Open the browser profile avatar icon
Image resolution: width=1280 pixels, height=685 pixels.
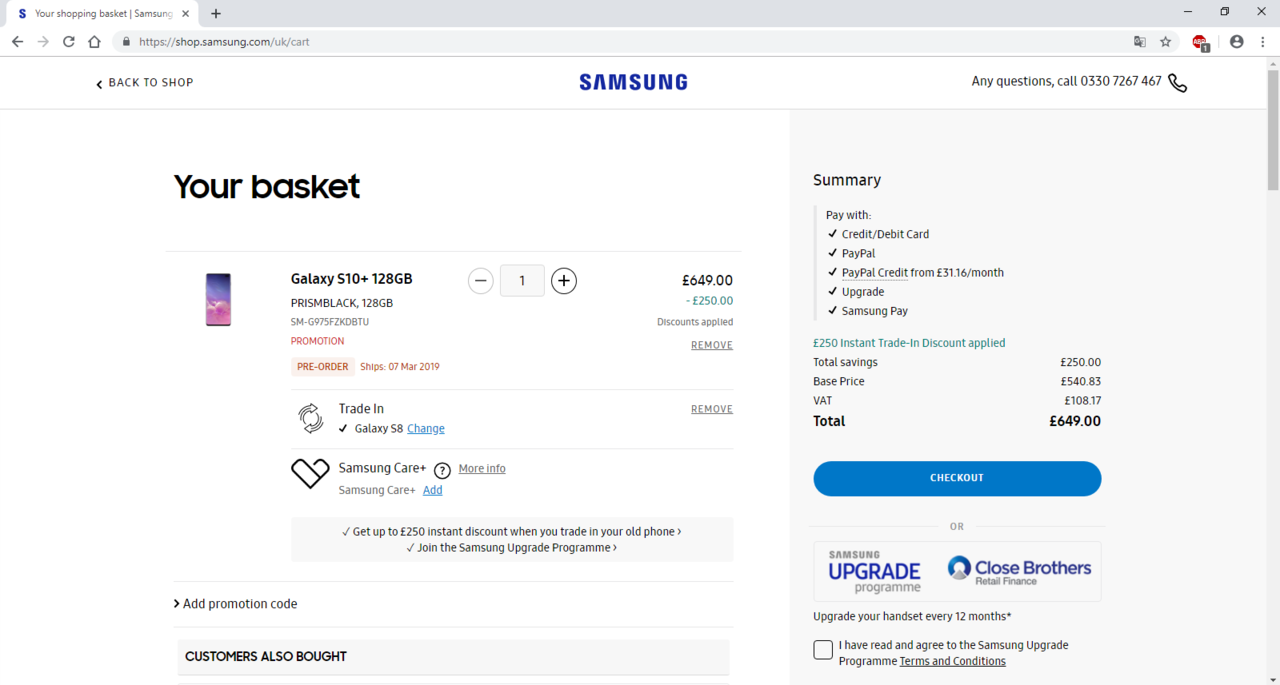[x=1237, y=42]
